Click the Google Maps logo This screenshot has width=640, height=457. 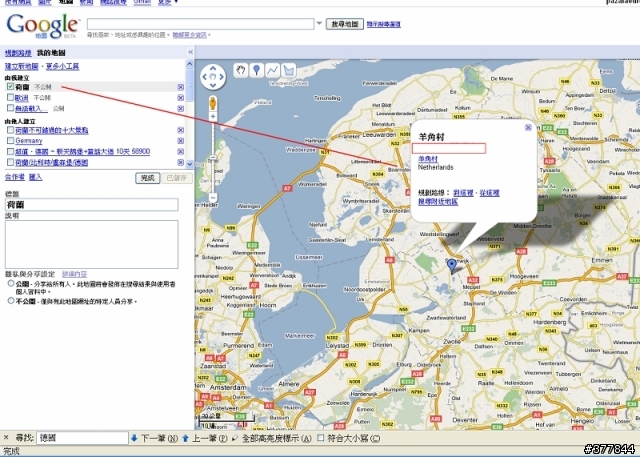coord(42,26)
